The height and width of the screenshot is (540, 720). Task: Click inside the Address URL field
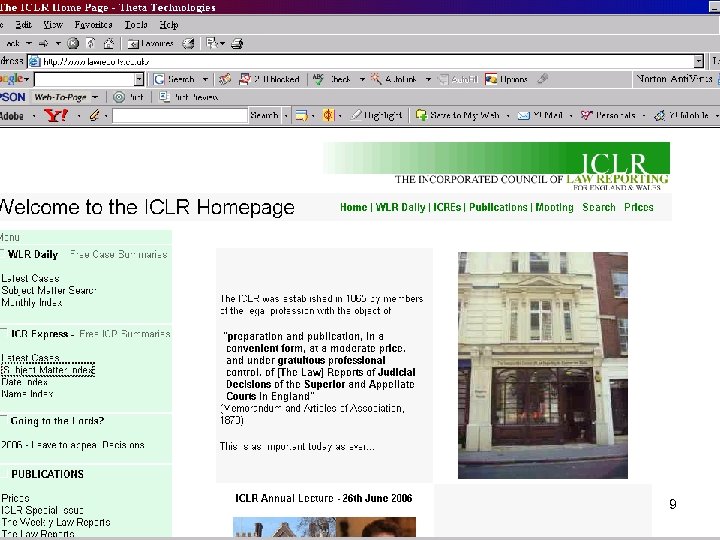click(x=367, y=61)
